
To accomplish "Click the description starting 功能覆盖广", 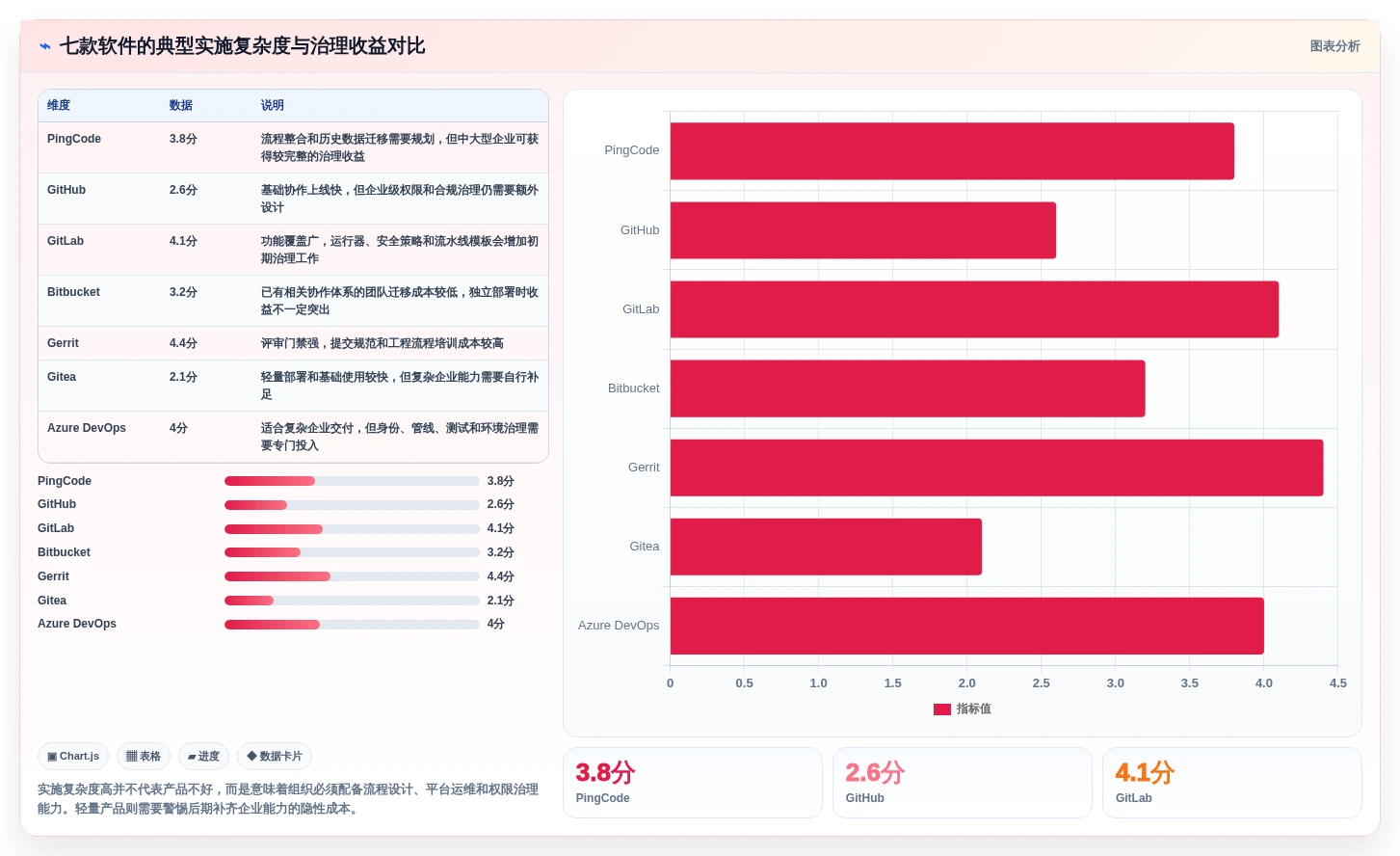I will tap(400, 250).
